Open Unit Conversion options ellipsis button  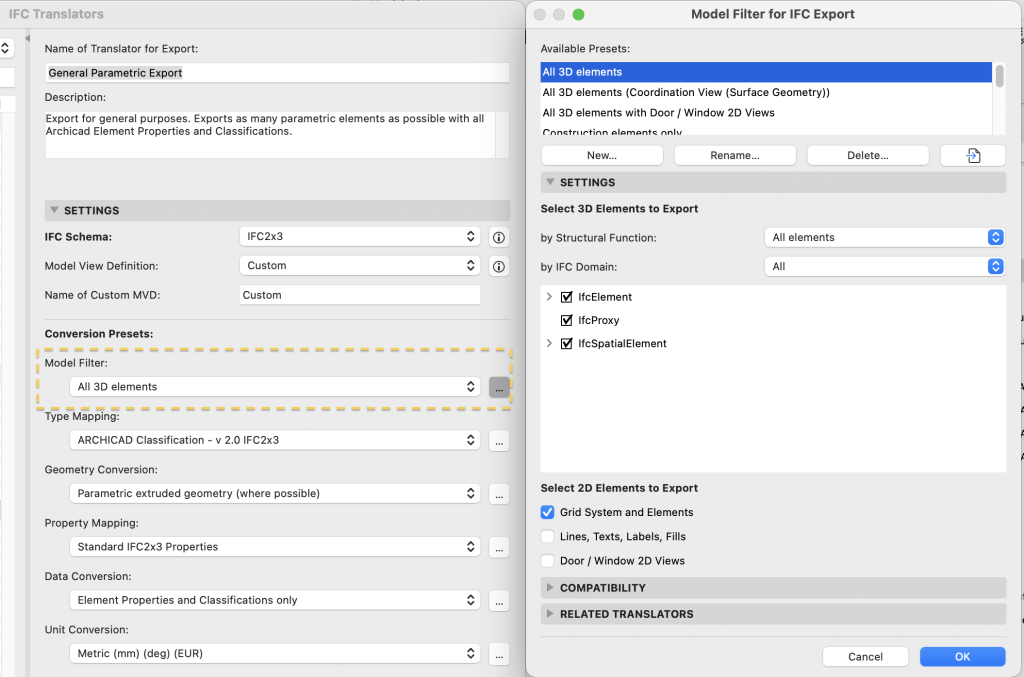pyautogui.click(x=499, y=653)
